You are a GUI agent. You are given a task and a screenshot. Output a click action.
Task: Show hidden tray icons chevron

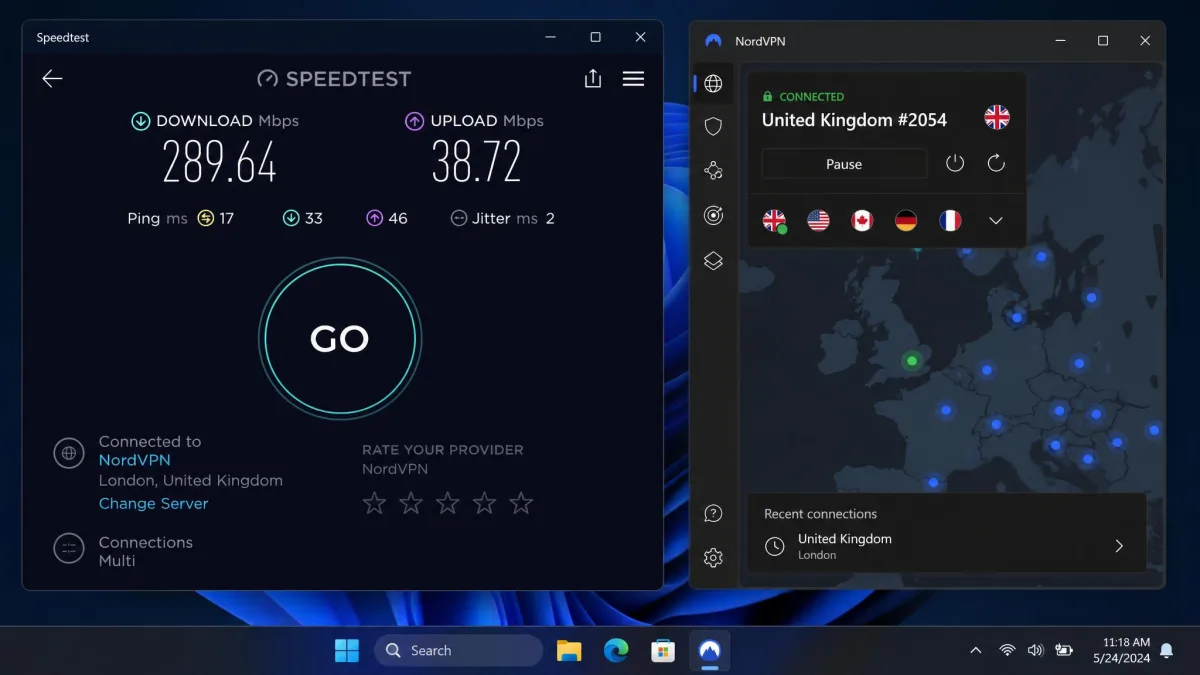point(975,650)
